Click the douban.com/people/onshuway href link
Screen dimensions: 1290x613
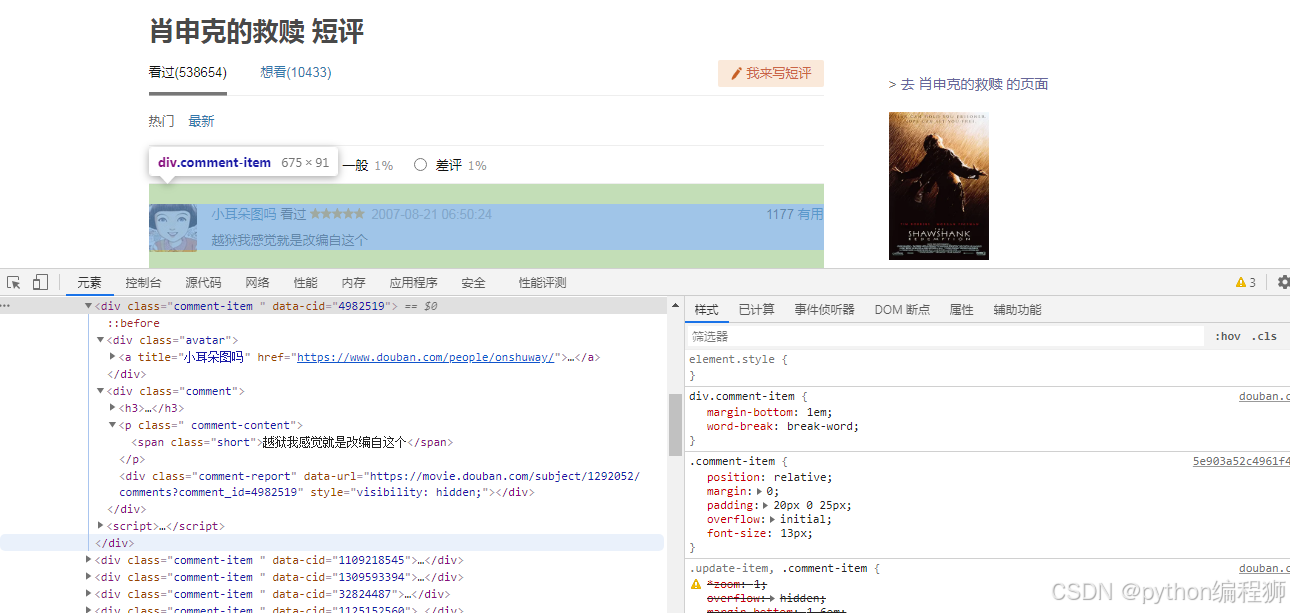tap(426, 357)
